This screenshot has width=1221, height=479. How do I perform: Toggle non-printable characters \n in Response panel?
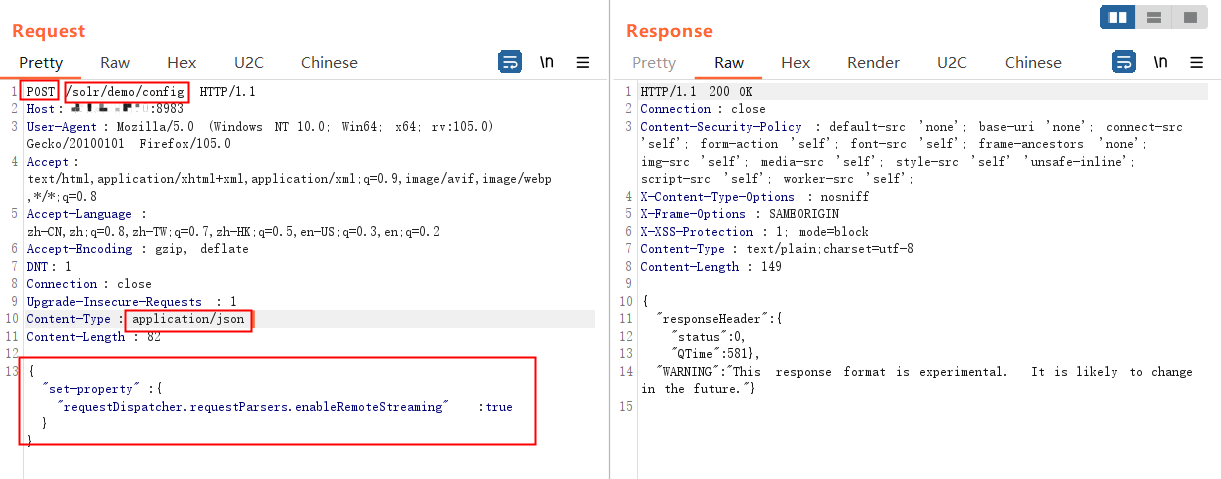(1160, 62)
